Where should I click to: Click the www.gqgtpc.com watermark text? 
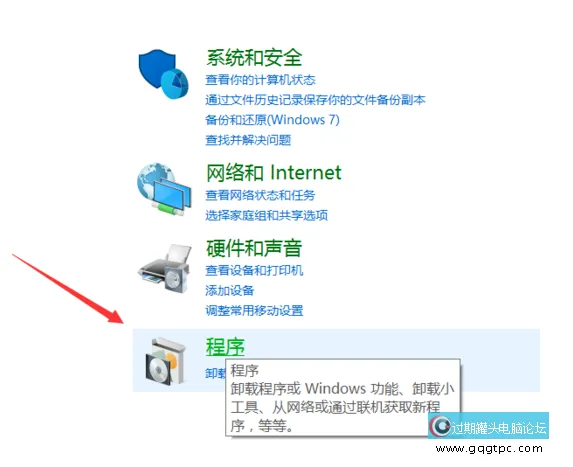coord(489,448)
